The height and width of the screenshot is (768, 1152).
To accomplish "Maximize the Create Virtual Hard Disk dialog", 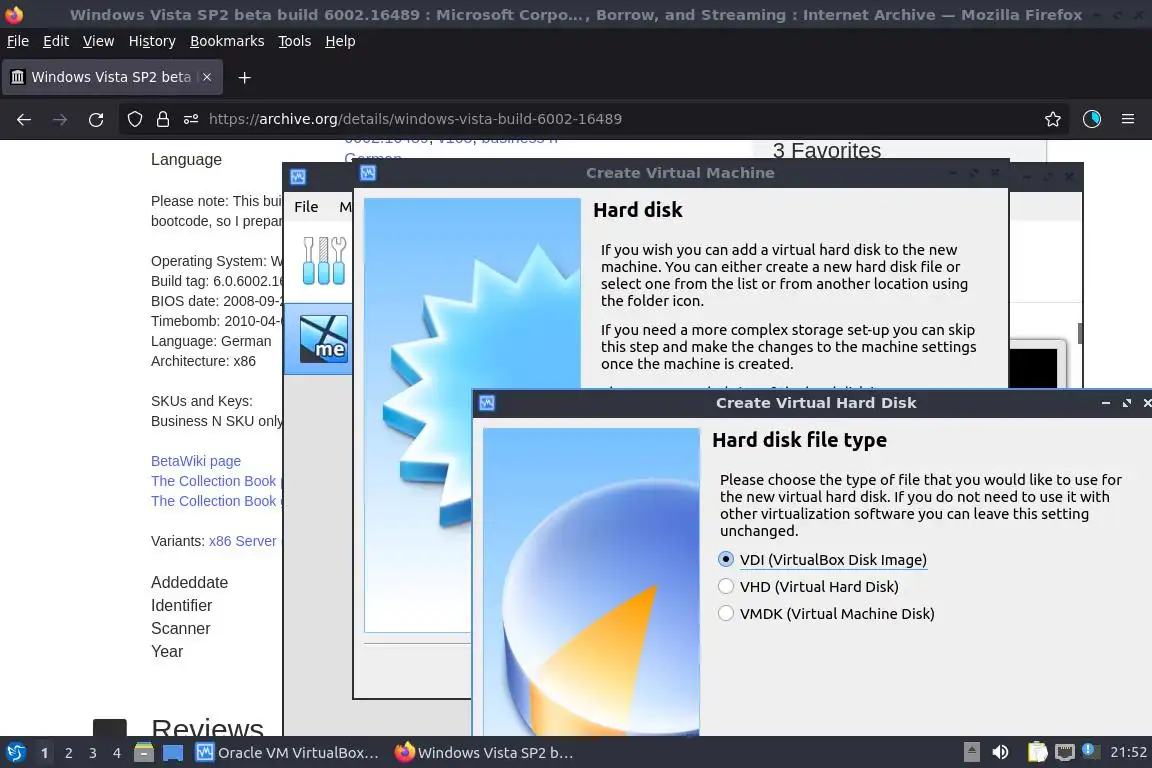I will (1127, 403).
